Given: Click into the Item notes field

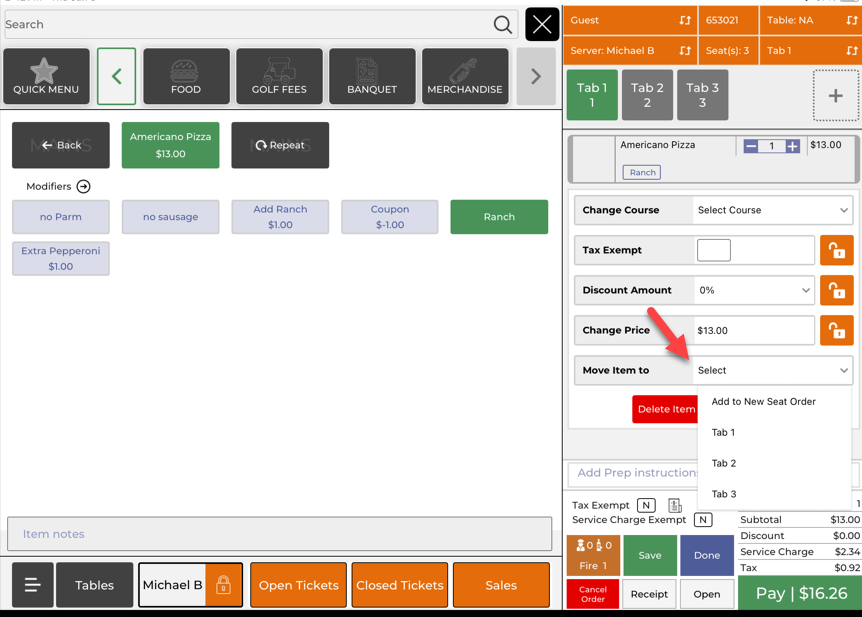Looking at the screenshot, I should [279, 534].
